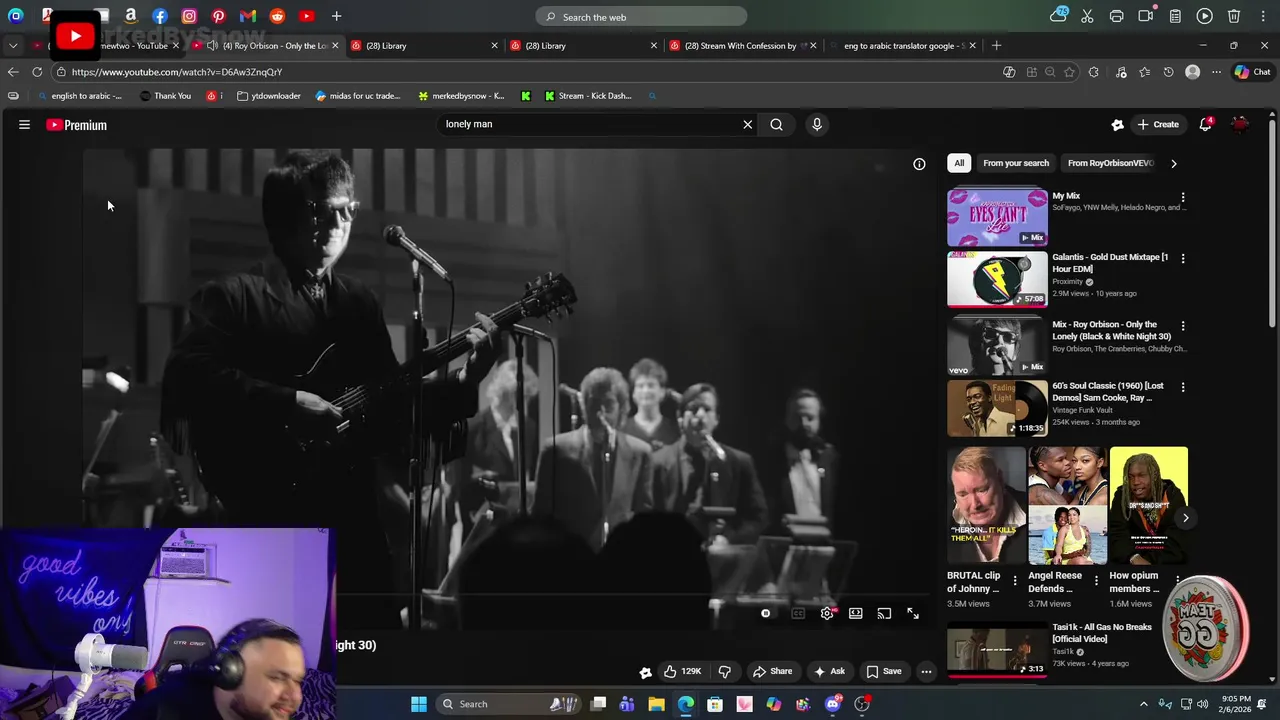The image size is (1280, 720).
Task: Open options for BRUTAL clip short
Action: [1015, 580]
